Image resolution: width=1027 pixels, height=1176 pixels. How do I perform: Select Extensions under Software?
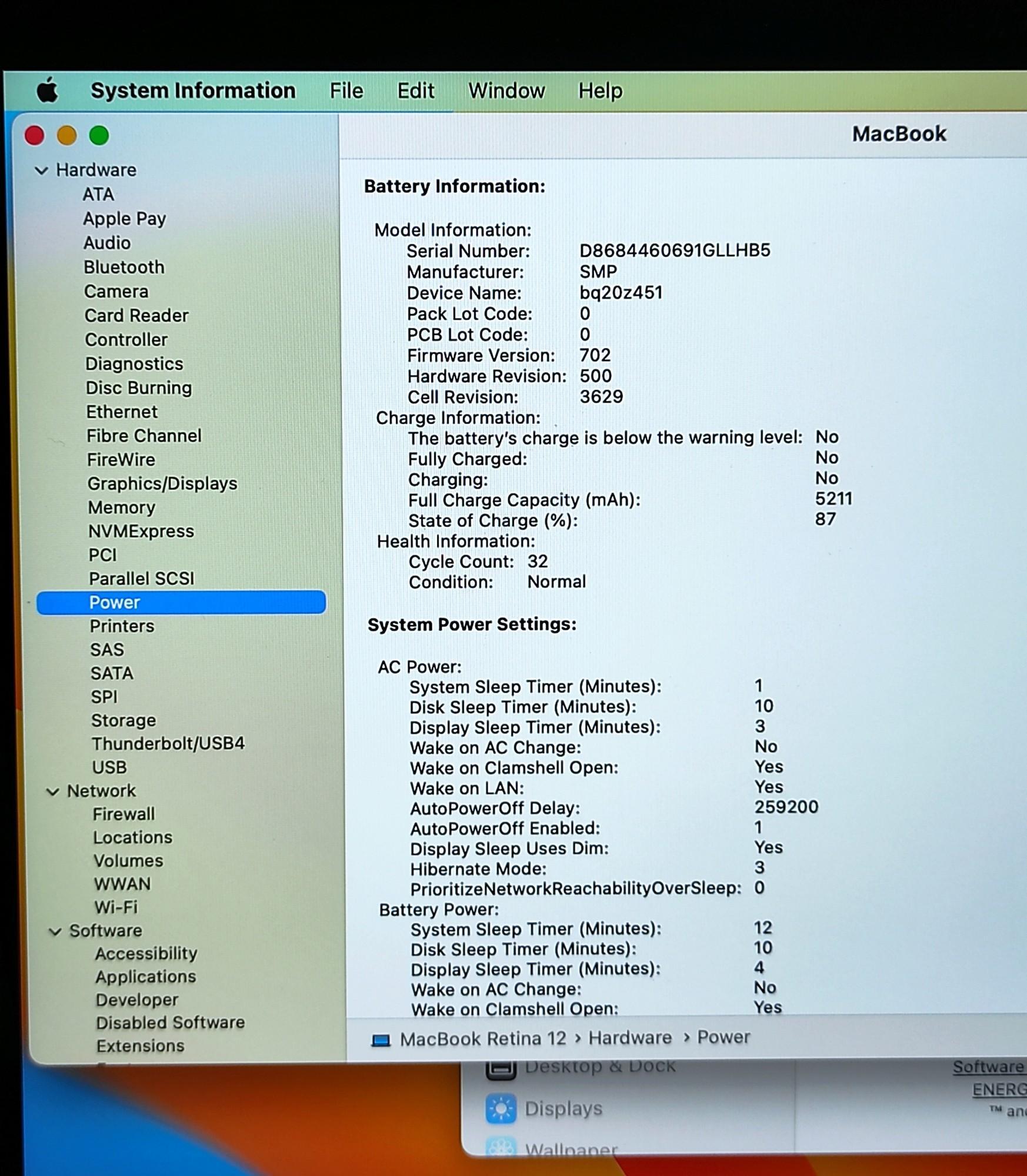click(x=141, y=1046)
